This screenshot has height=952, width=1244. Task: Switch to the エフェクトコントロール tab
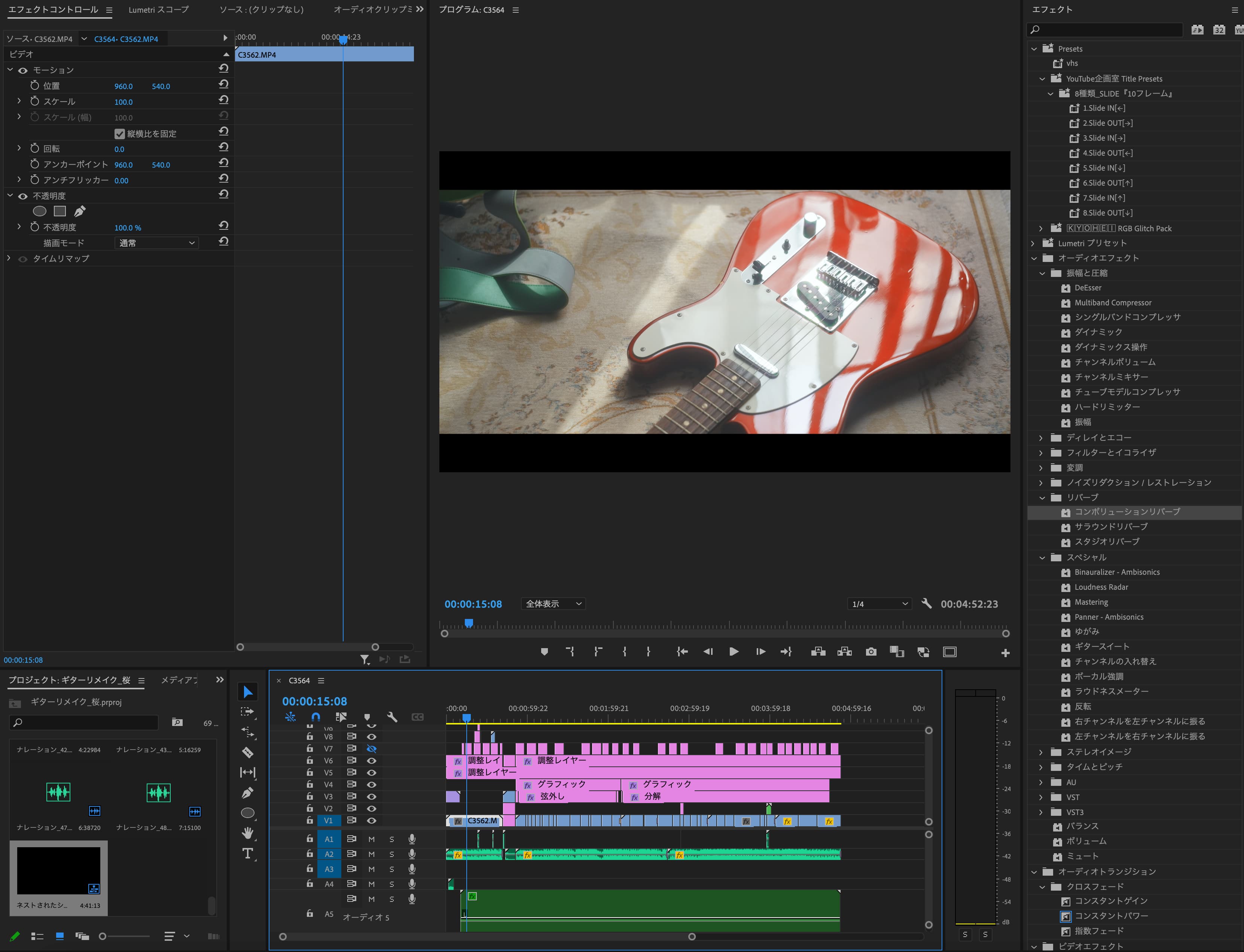click(53, 10)
